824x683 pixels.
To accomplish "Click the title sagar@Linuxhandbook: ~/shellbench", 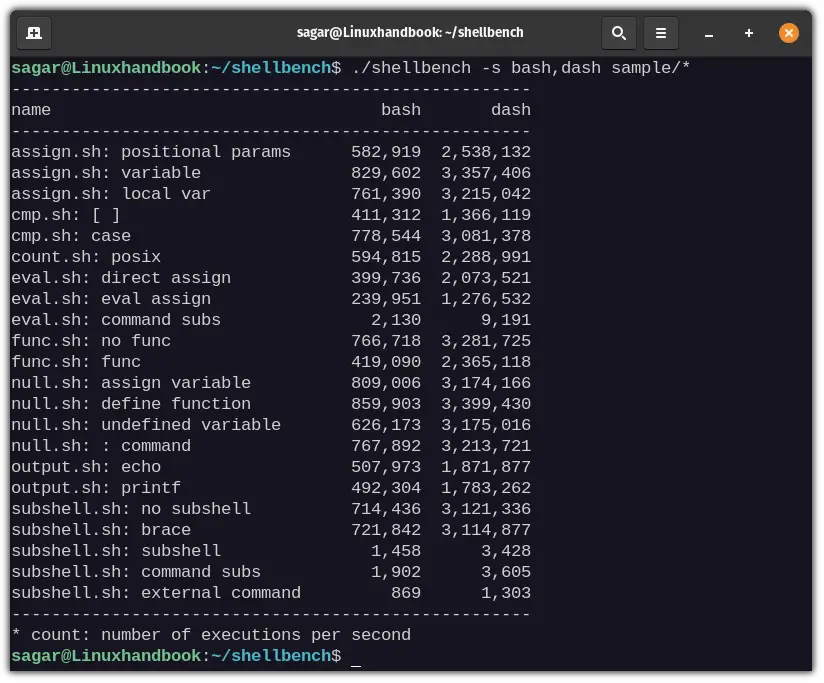I will pos(412,32).
